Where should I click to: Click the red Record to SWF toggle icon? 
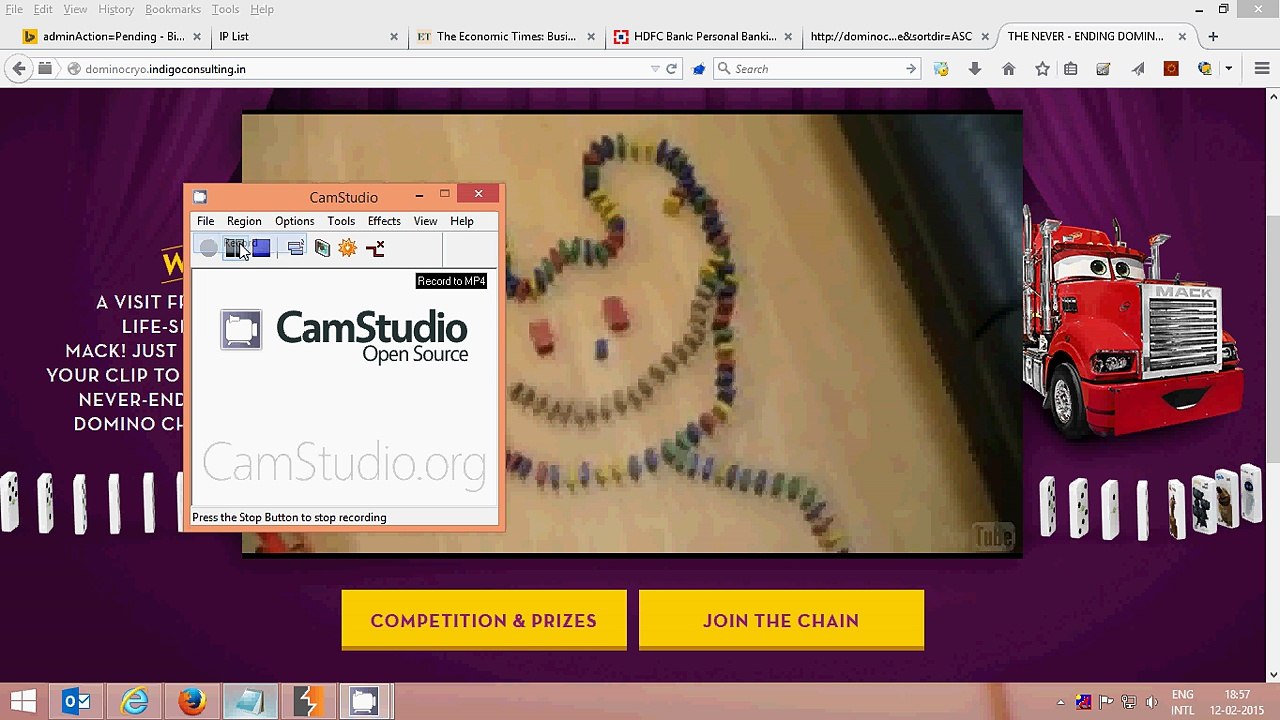tap(375, 248)
